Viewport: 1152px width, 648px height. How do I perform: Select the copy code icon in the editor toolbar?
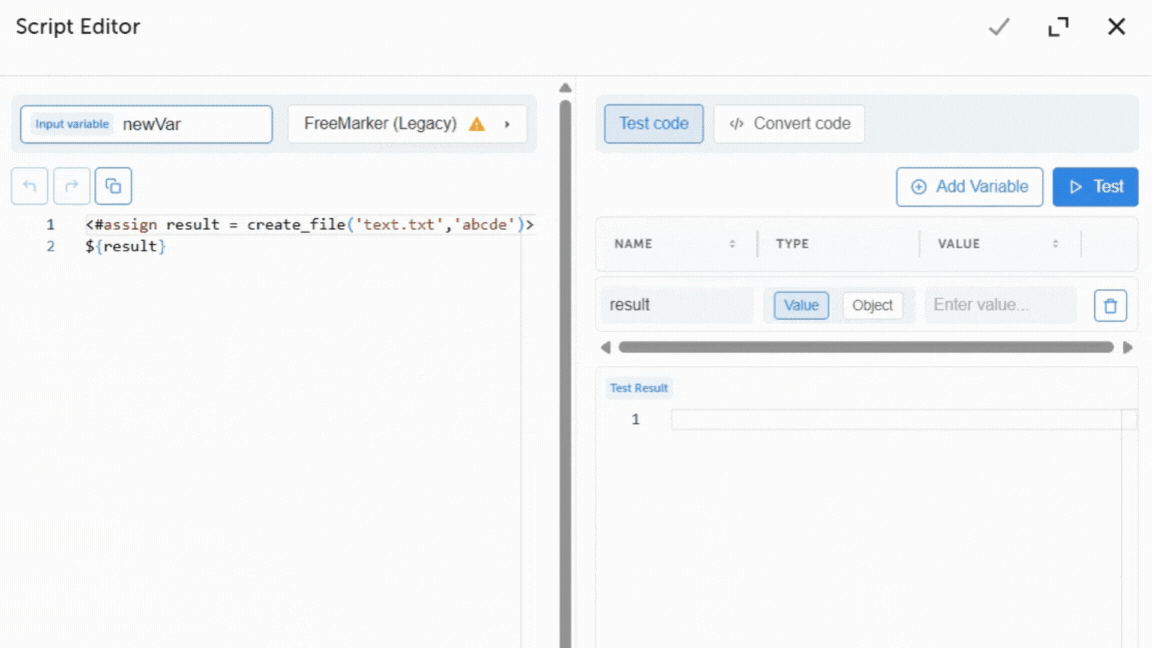pyautogui.click(x=113, y=186)
